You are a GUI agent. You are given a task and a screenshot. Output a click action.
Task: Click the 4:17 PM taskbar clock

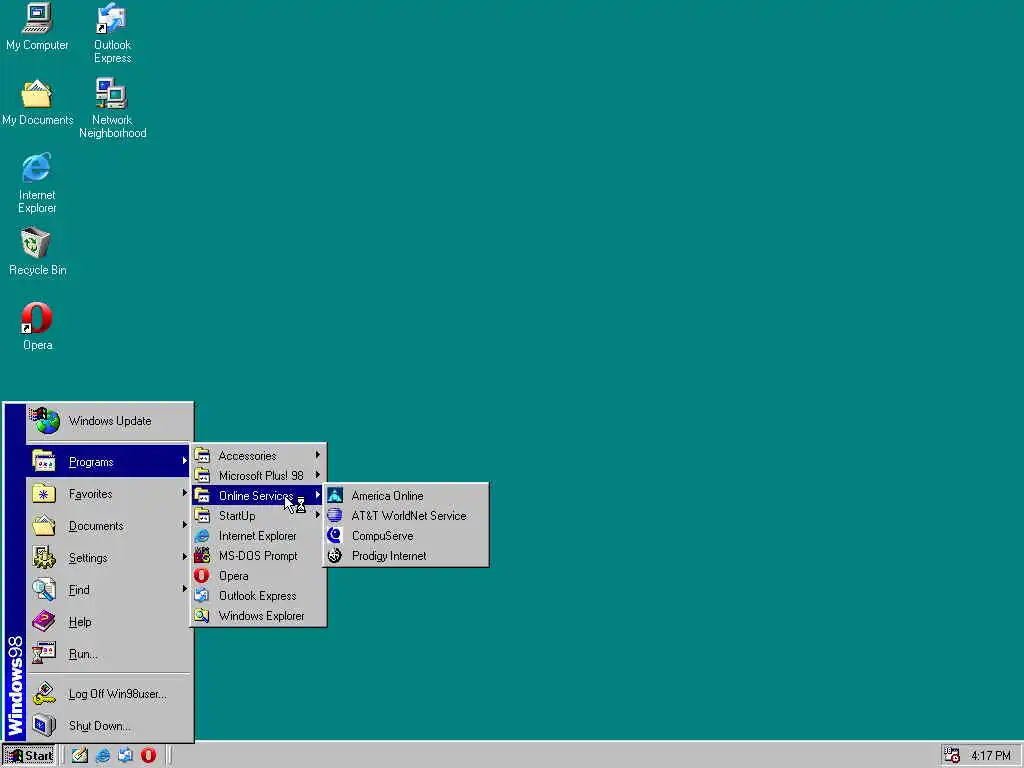(991, 756)
